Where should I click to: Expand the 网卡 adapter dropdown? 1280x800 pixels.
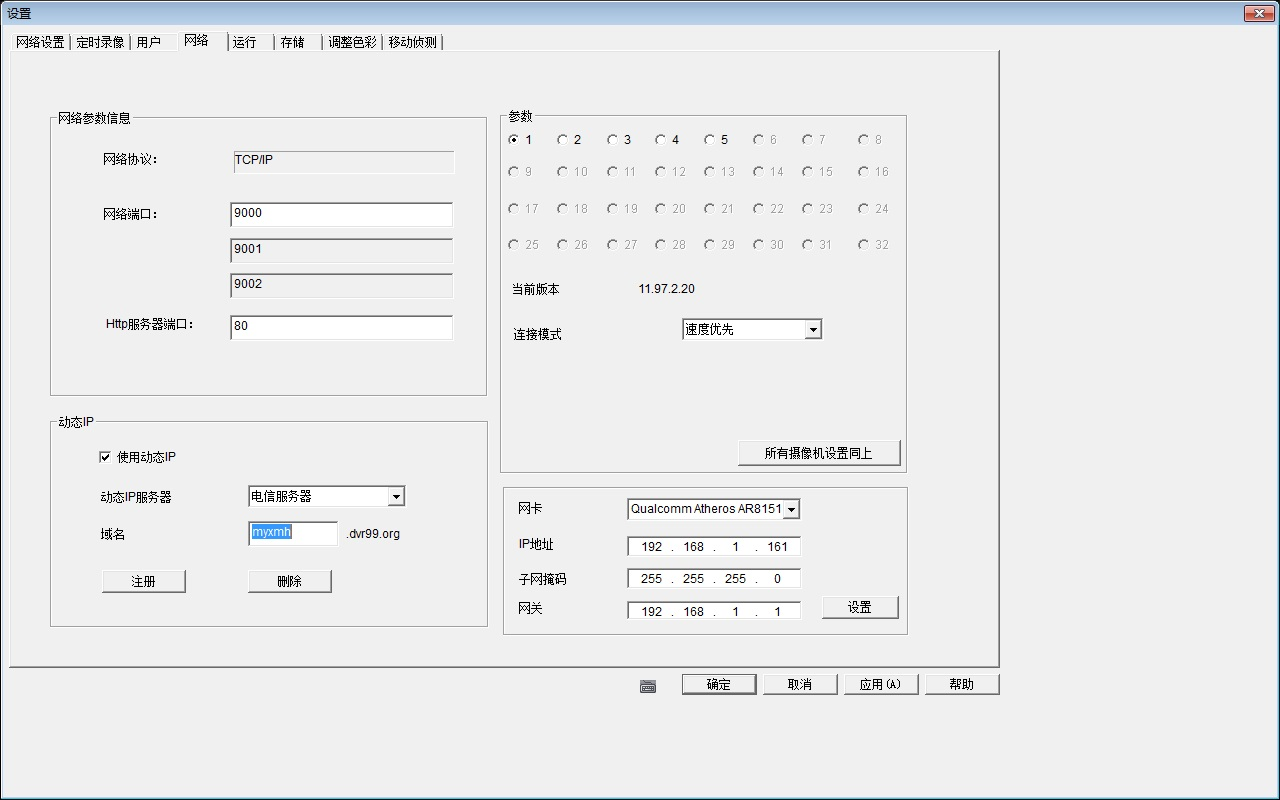coord(791,509)
